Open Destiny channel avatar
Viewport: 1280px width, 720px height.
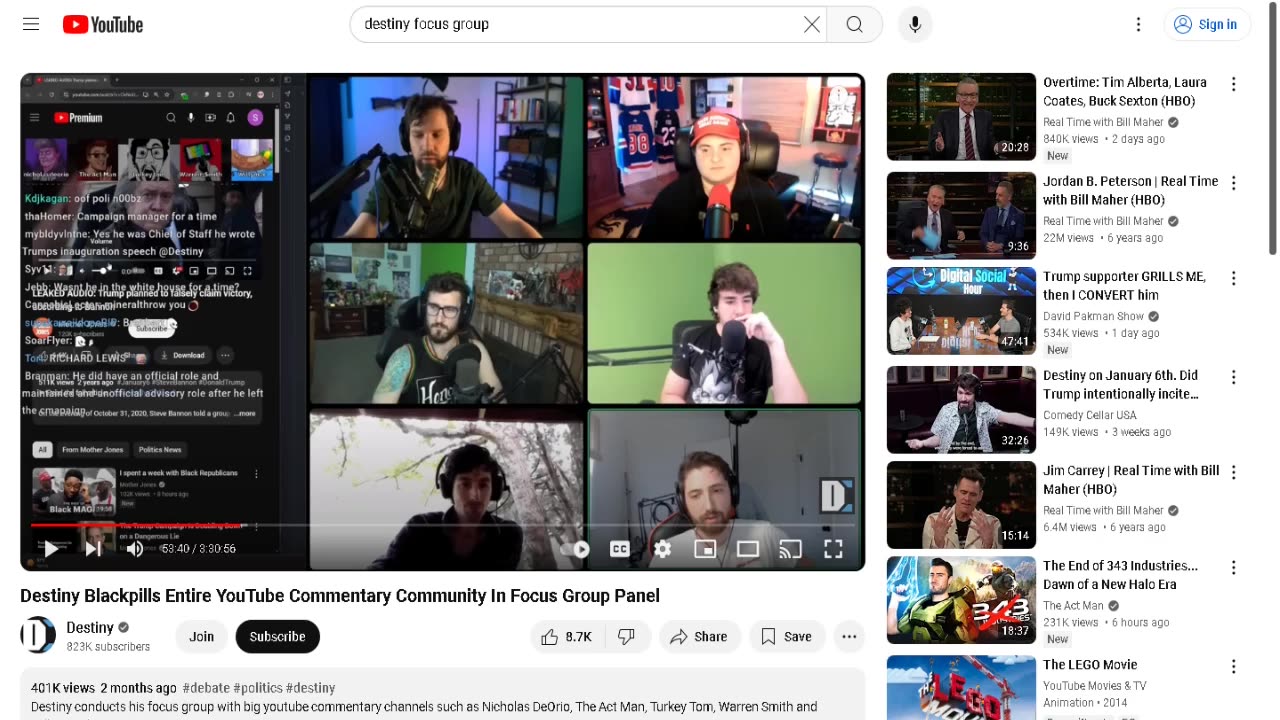pyautogui.click(x=38, y=636)
